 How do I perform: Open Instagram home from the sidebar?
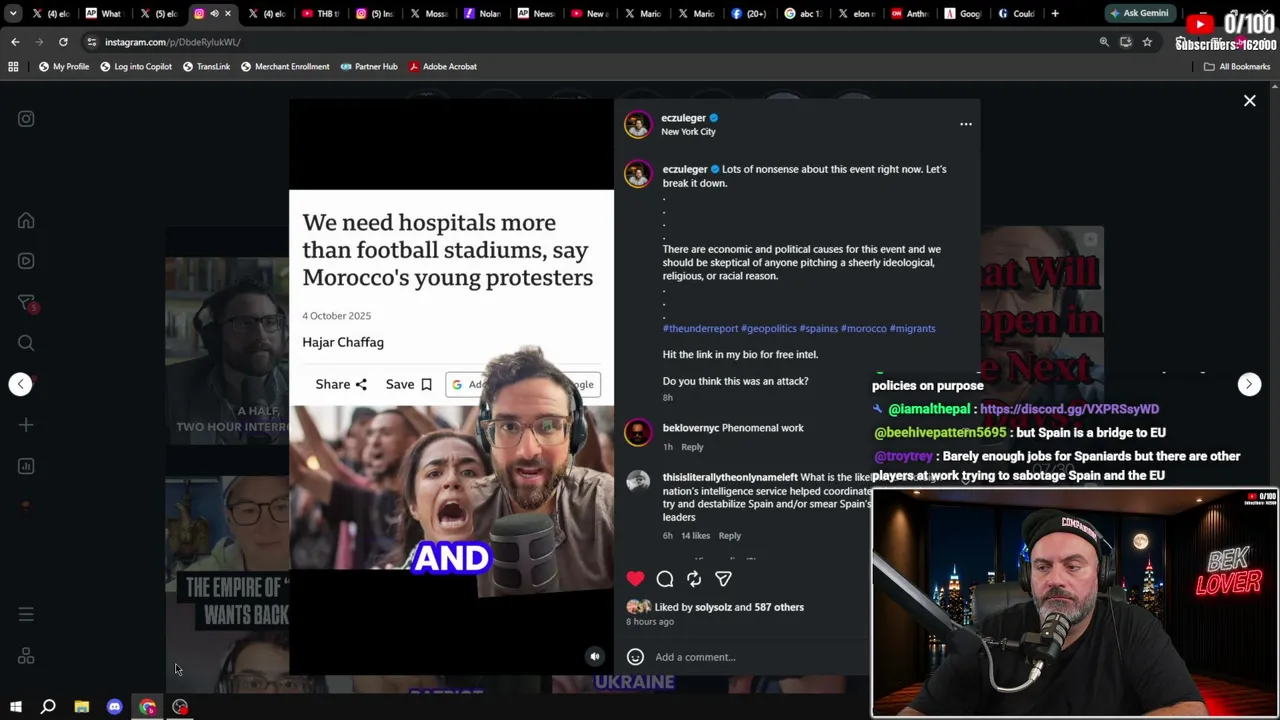(26, 221)
